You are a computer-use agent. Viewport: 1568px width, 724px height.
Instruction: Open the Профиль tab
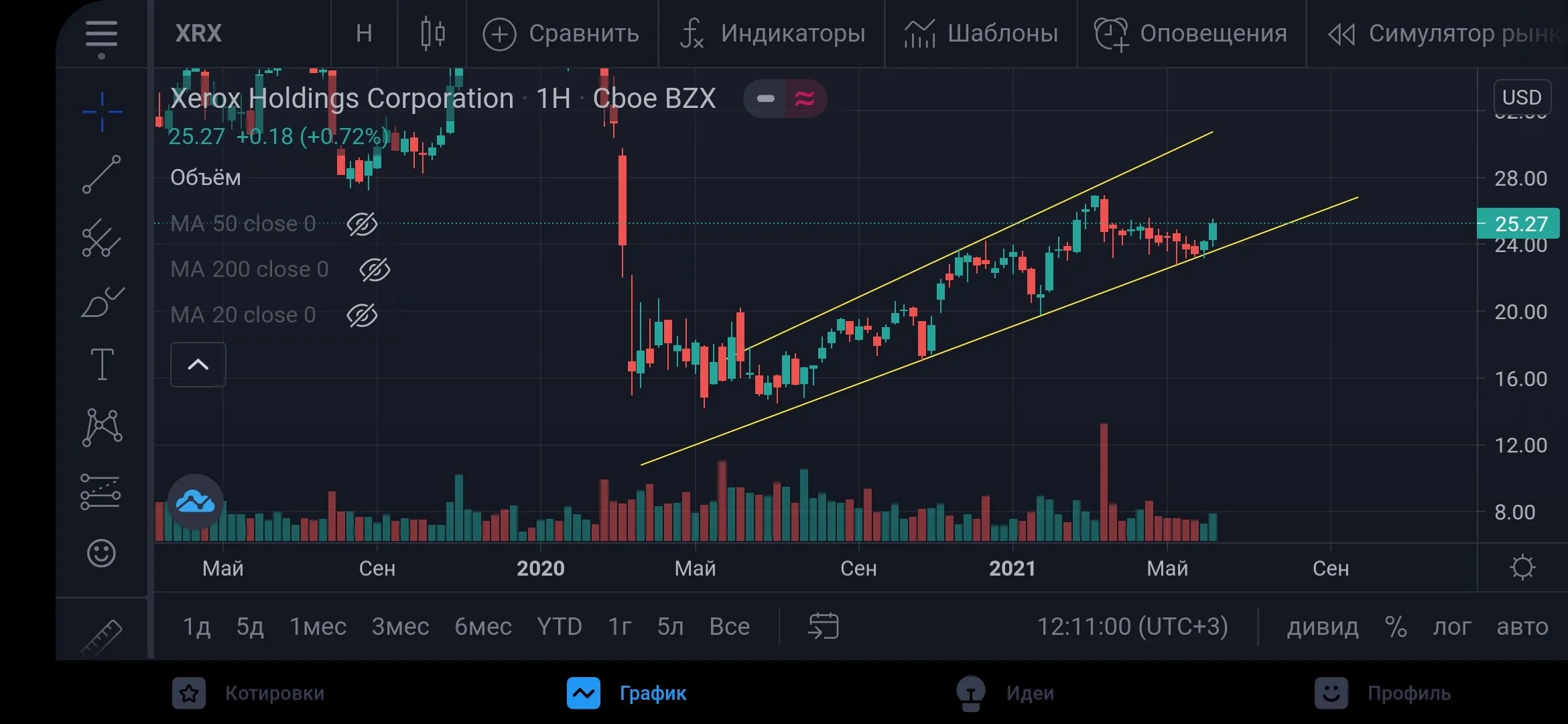point(1382,693)
